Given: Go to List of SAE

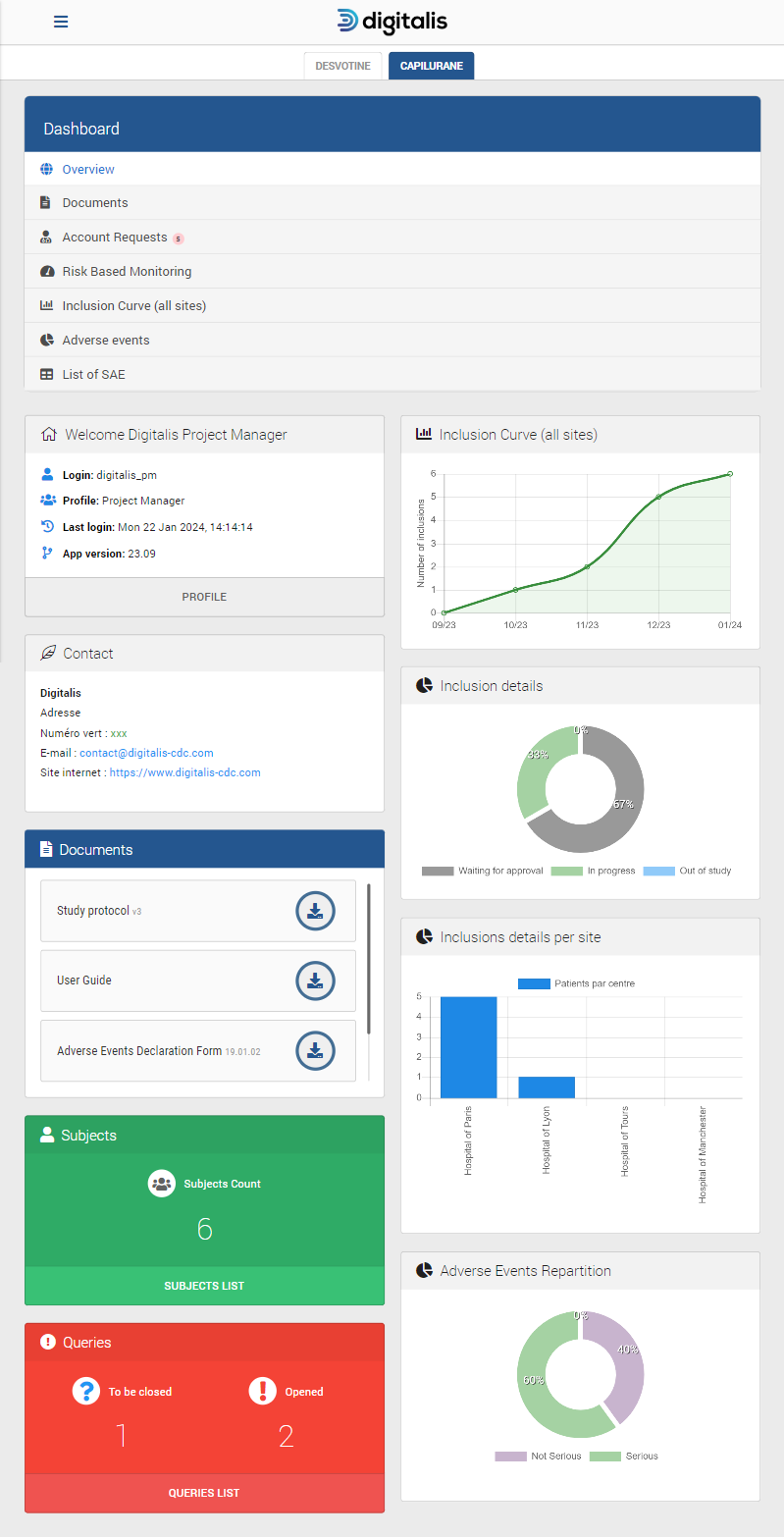Looking at the screenshot, I should (93, 374).
